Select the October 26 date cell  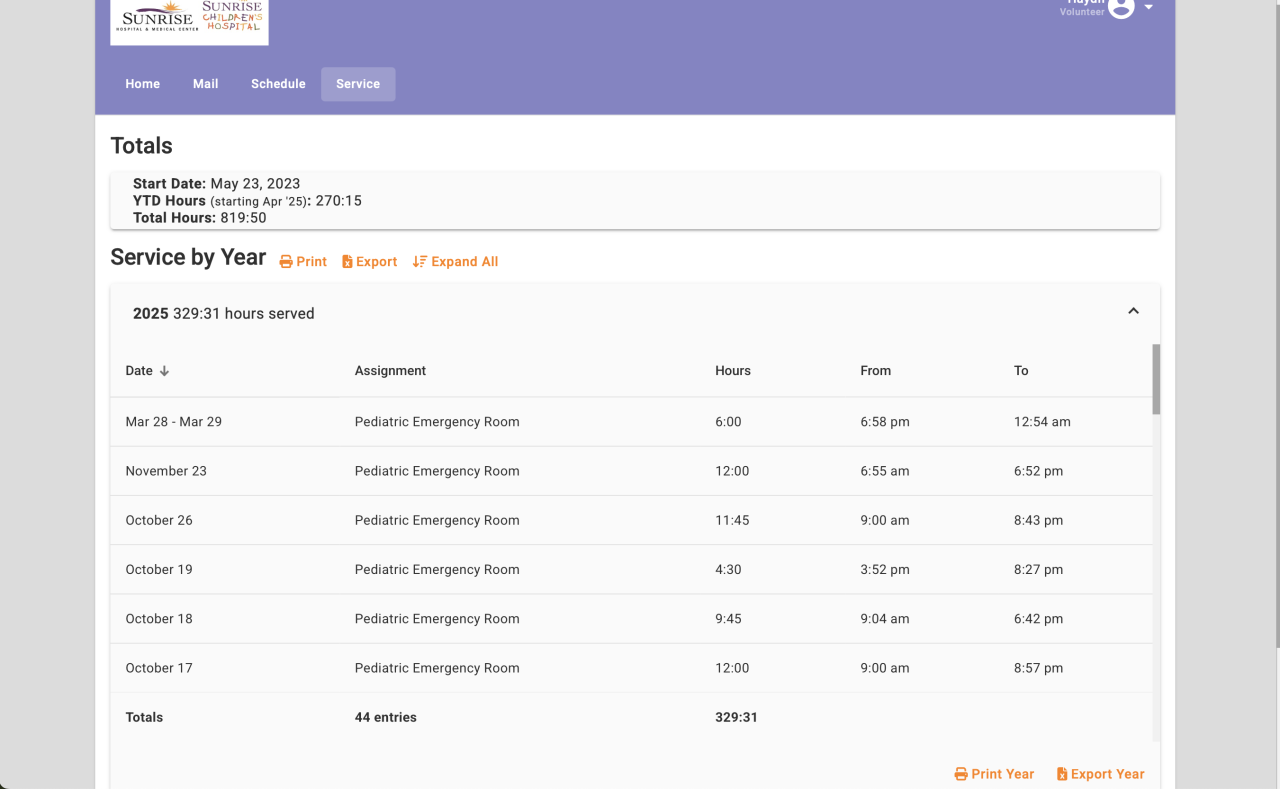(159, 520)
